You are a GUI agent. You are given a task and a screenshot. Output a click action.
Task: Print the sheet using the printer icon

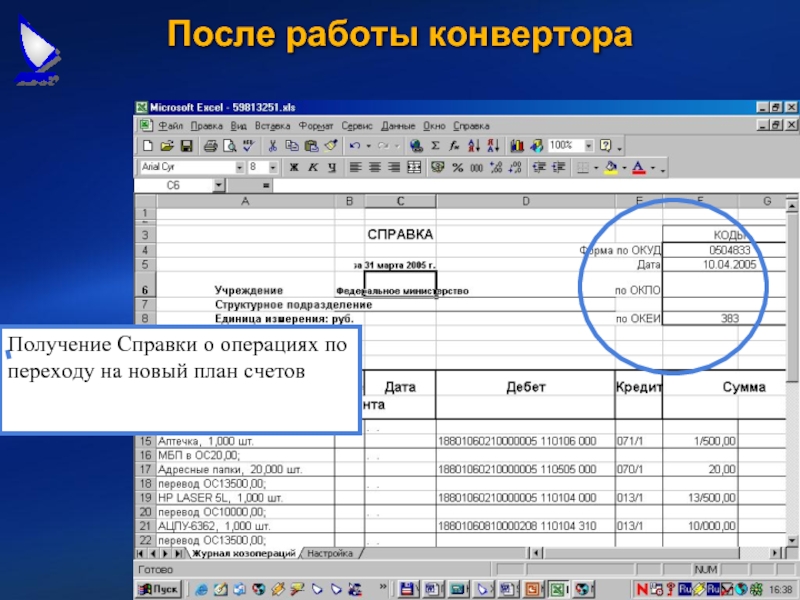[x=210, y=146]
